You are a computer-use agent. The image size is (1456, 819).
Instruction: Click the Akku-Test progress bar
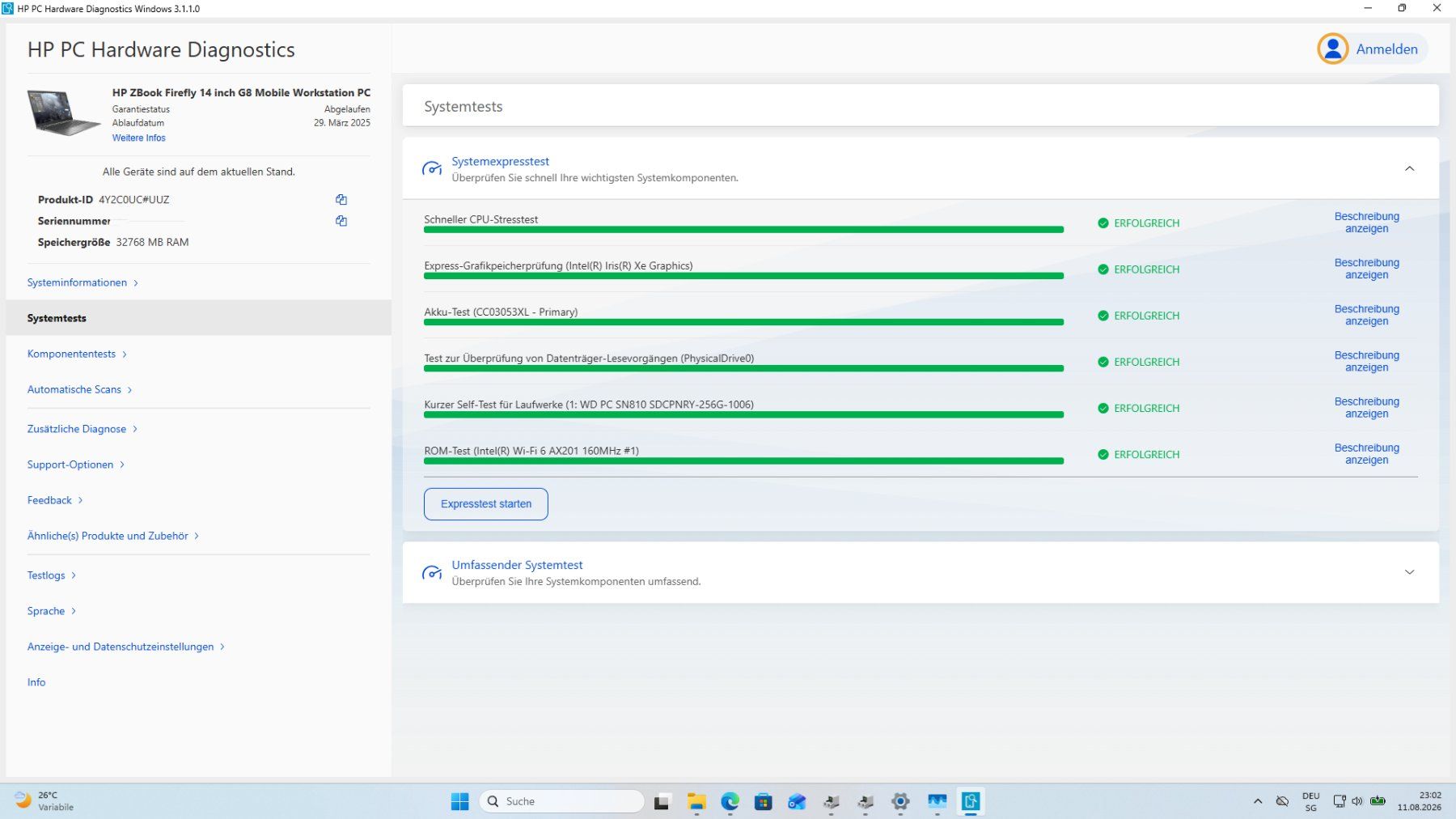click(743, 322)
